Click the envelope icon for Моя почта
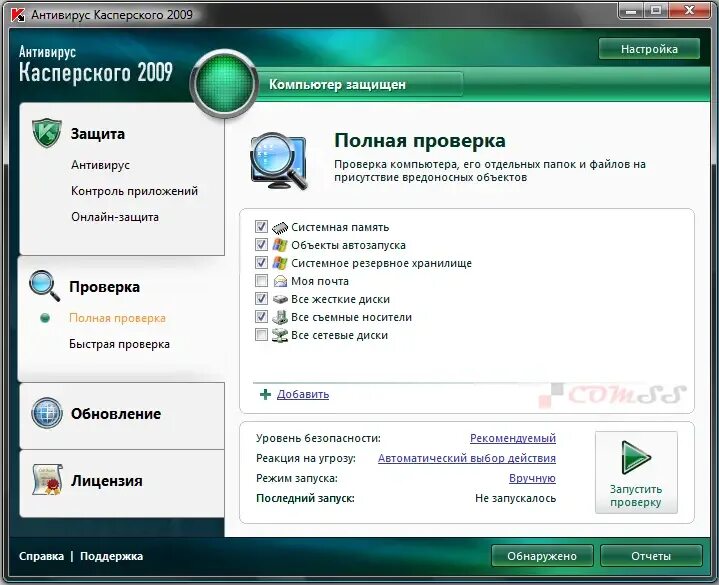This screenshot has width=719, height=585. click(280, 281)
